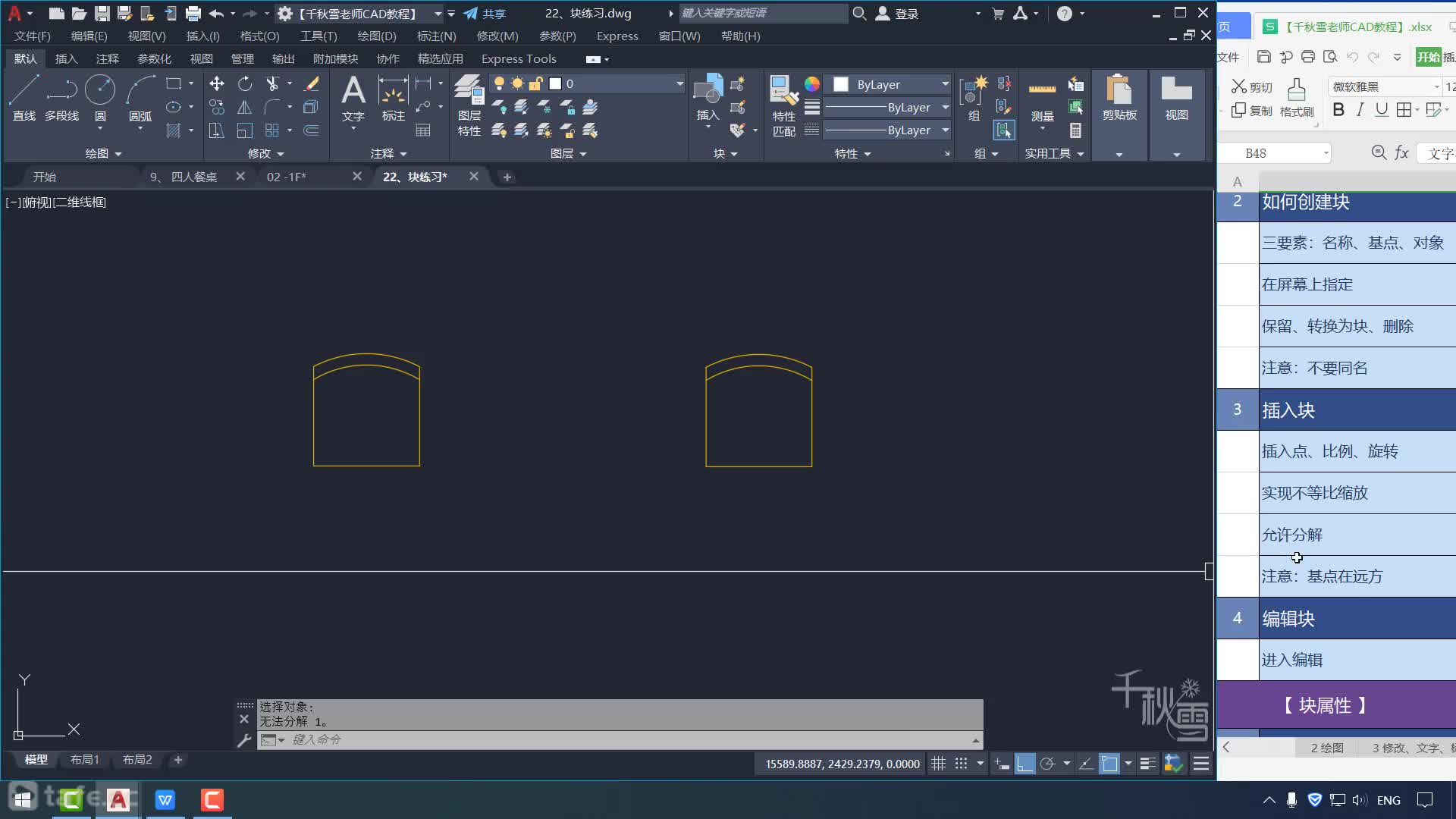The height and width of the screenshot is (819, 1456).
Task: Click the Group (组) icon
Action: pyautogui.click(x=974, y=98)
